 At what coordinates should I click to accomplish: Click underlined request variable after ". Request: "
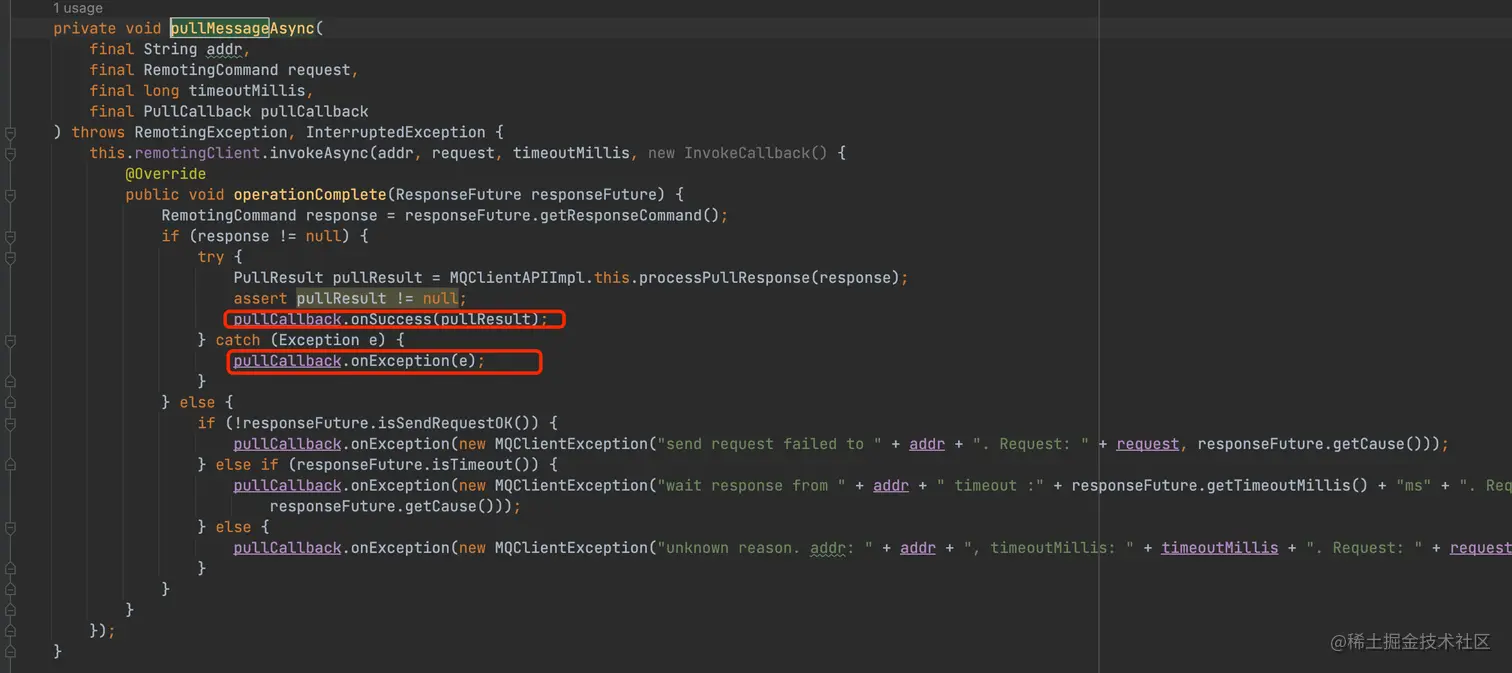pos(1148,444)
